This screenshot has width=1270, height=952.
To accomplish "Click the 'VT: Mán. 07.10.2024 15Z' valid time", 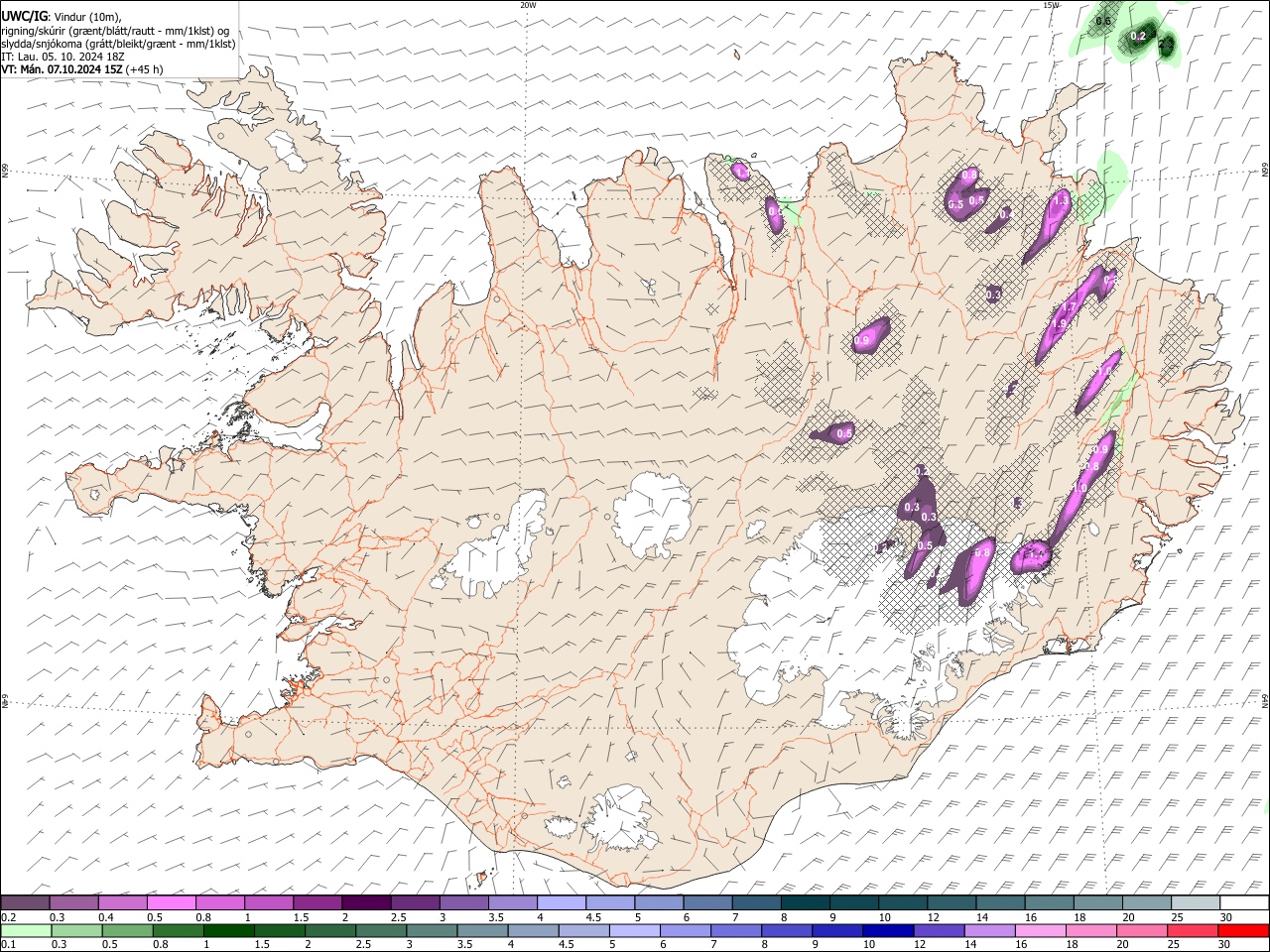I will click(x=62, y=69).
